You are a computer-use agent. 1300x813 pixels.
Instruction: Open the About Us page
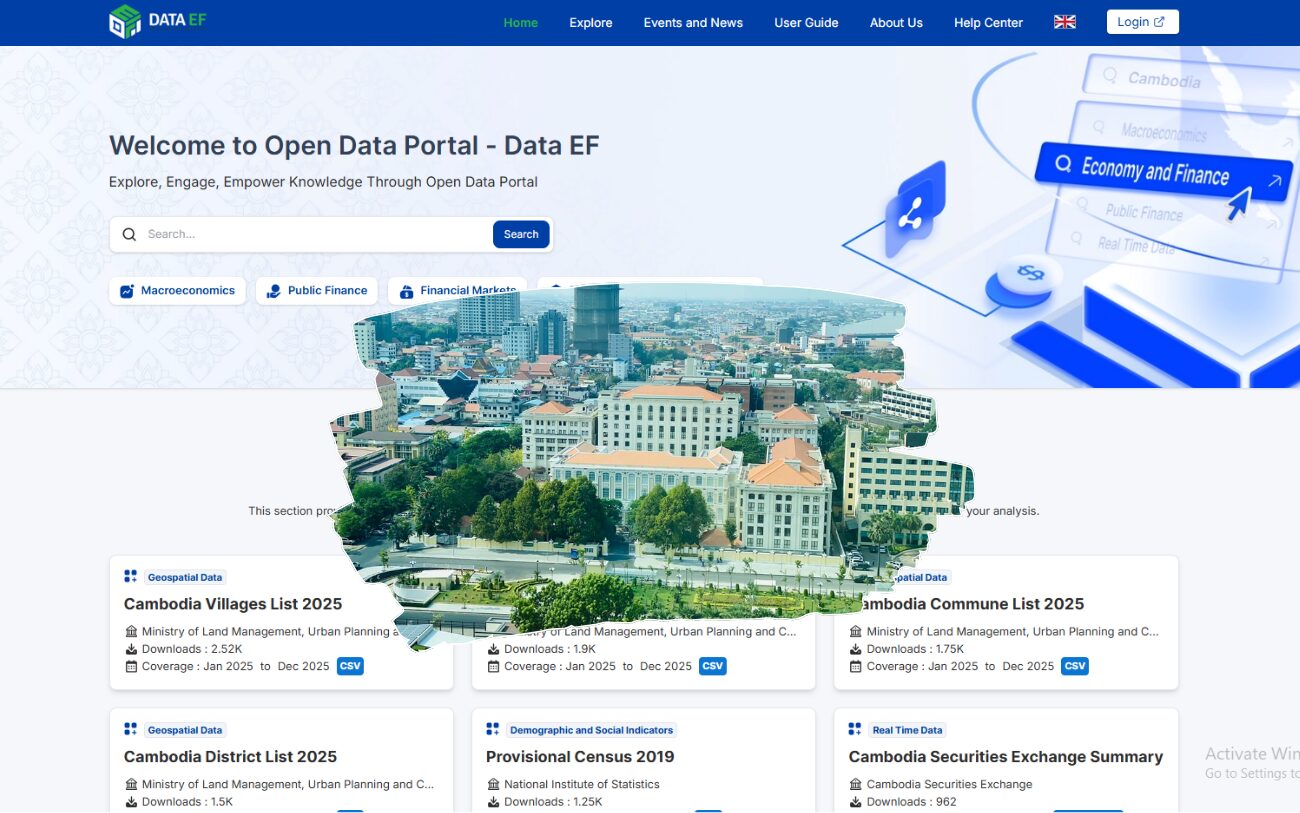[896, 22]
